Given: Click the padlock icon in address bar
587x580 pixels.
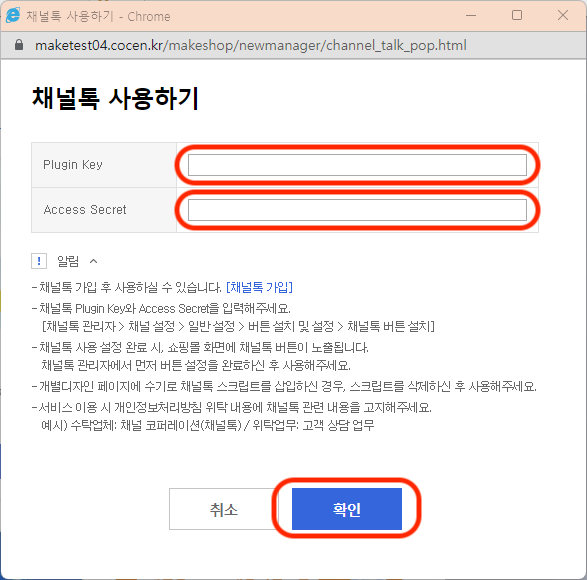Looking at the screenshot, I should (19, 45).
